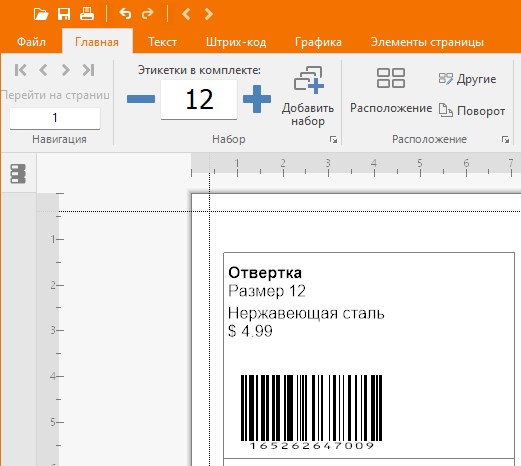The height and width of the screenshot is (466, 521).
Task: Select the Отвертка title text on label
Action: pos(265,273)
